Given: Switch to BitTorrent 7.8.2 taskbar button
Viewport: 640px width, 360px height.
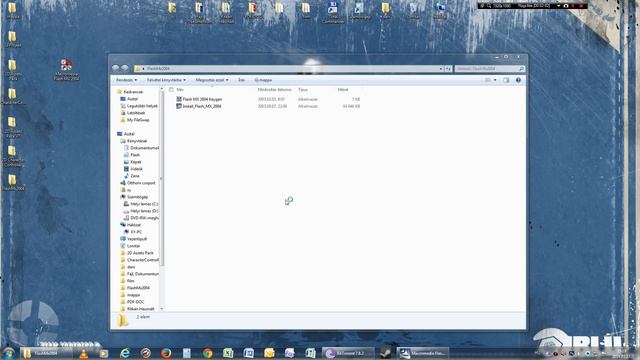Looking at the screenshot, I should pyautogui.click(x=348, y=353).
